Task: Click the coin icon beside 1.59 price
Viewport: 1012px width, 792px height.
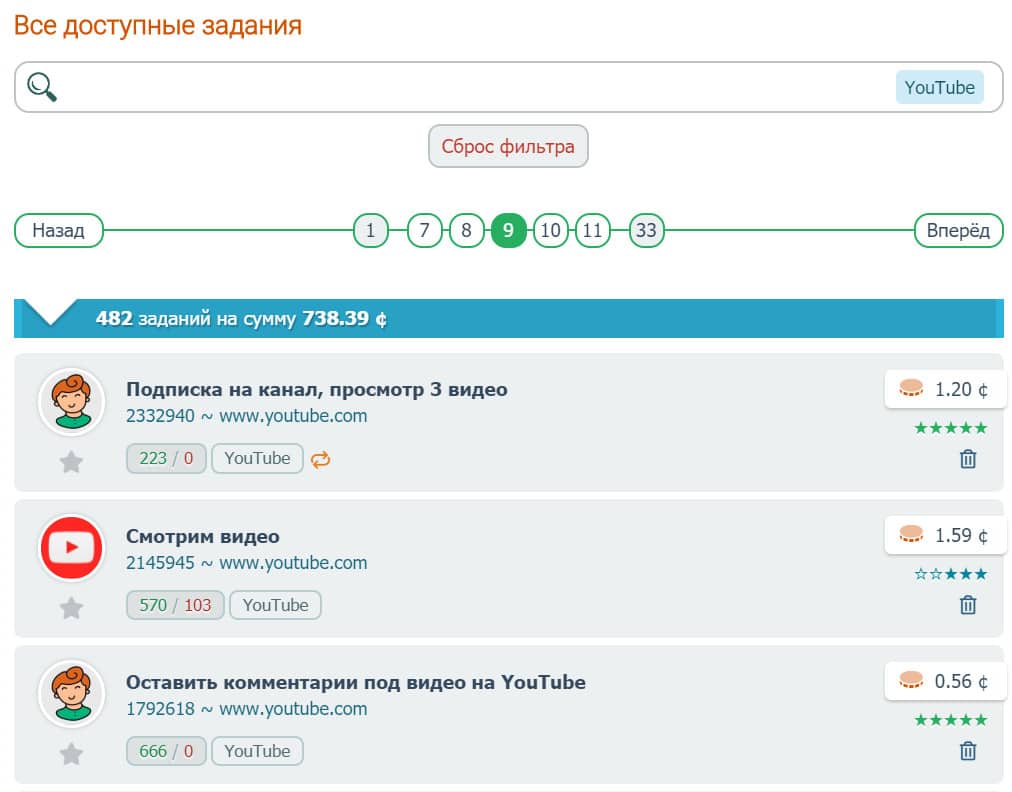Action: click(911, 535)
